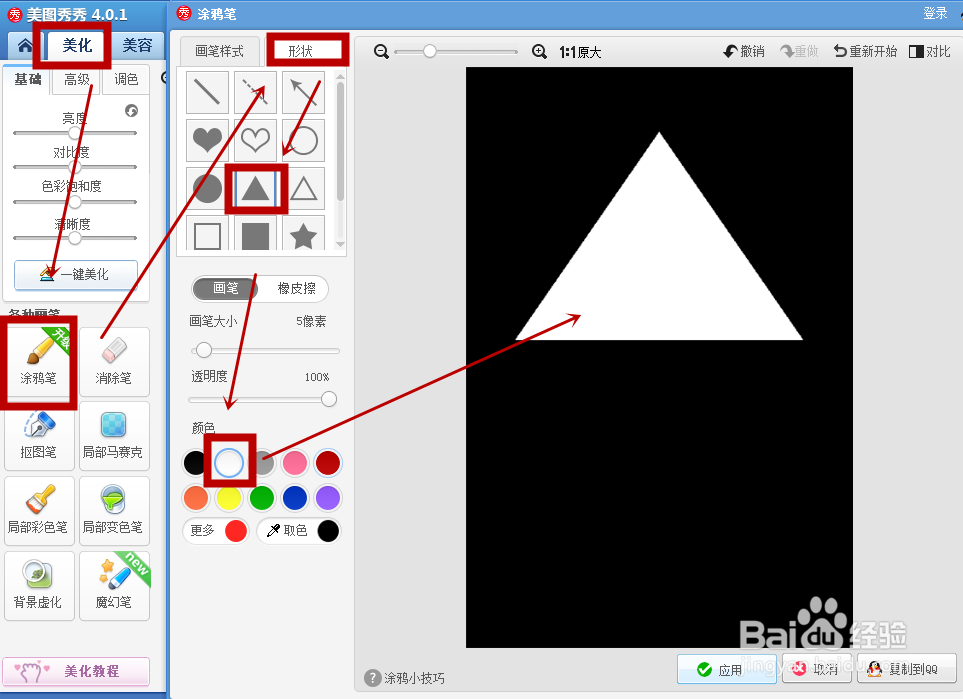
Task: Switch to 橡皮擦 eraser mode
Action: tap(296, 288)
